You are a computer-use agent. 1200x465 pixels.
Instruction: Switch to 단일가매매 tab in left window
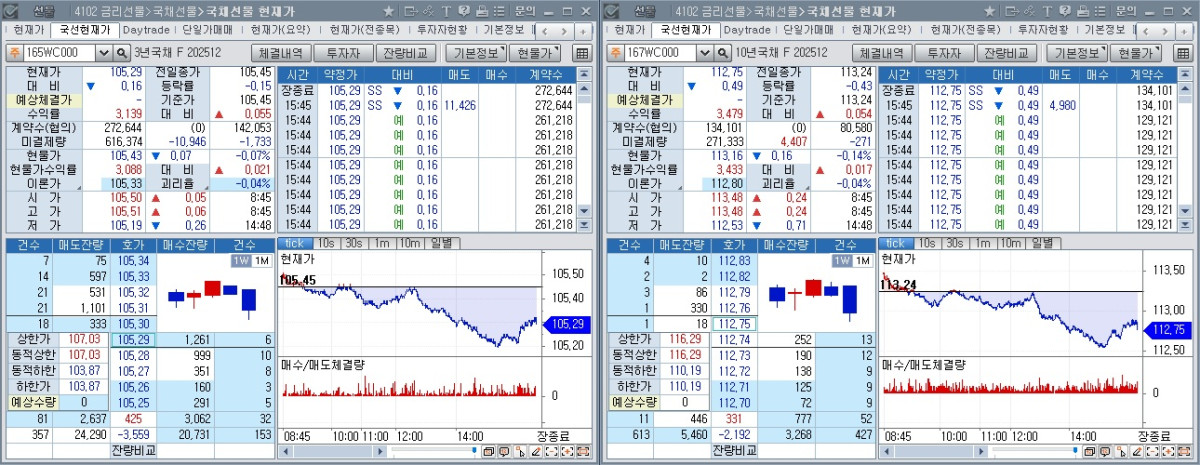pos(208,32)
